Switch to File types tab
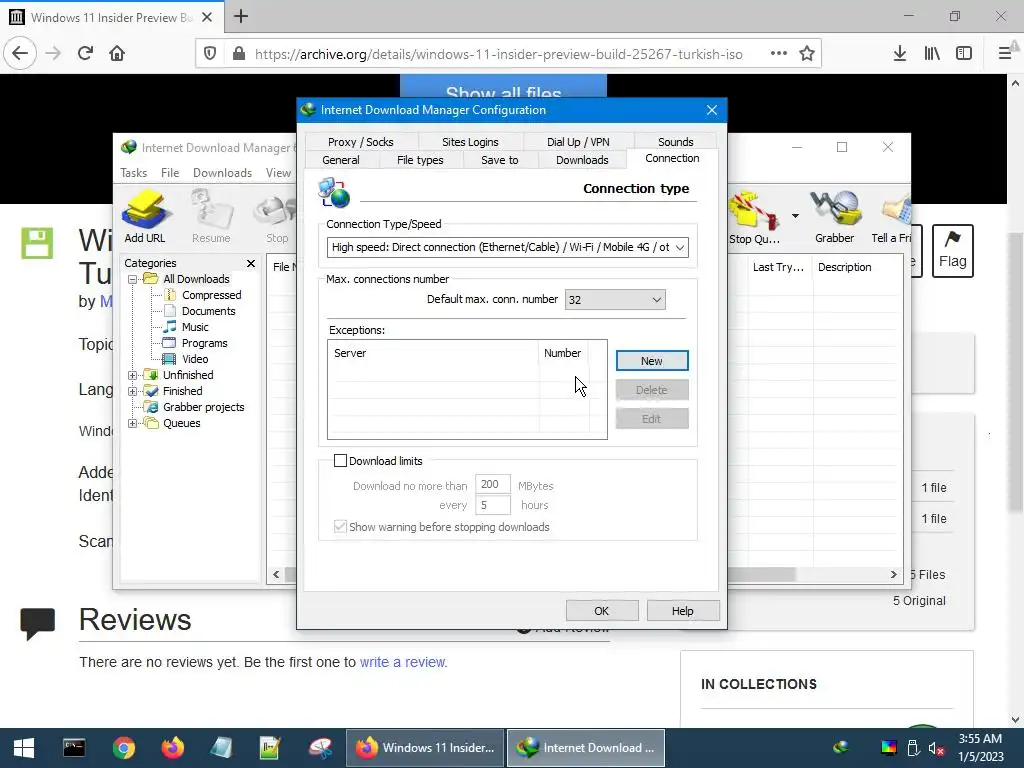The width and height of the screenshot is (1024, 768). click(420, 160)
